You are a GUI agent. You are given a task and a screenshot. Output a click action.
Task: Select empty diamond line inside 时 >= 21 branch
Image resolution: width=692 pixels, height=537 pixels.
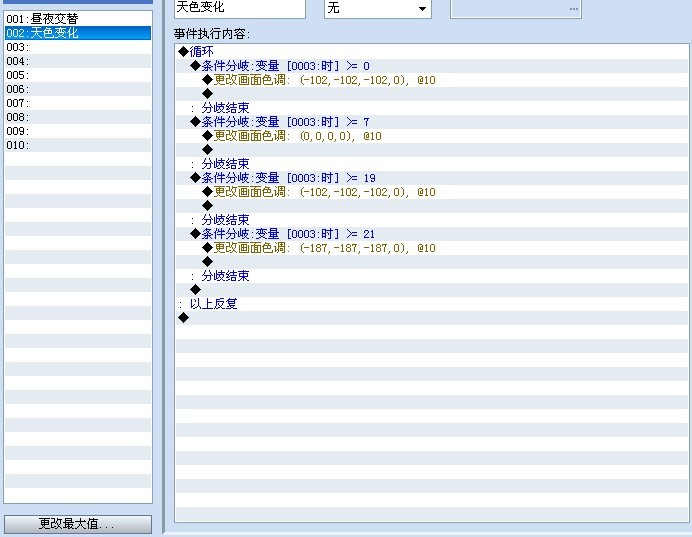[432, 262]
